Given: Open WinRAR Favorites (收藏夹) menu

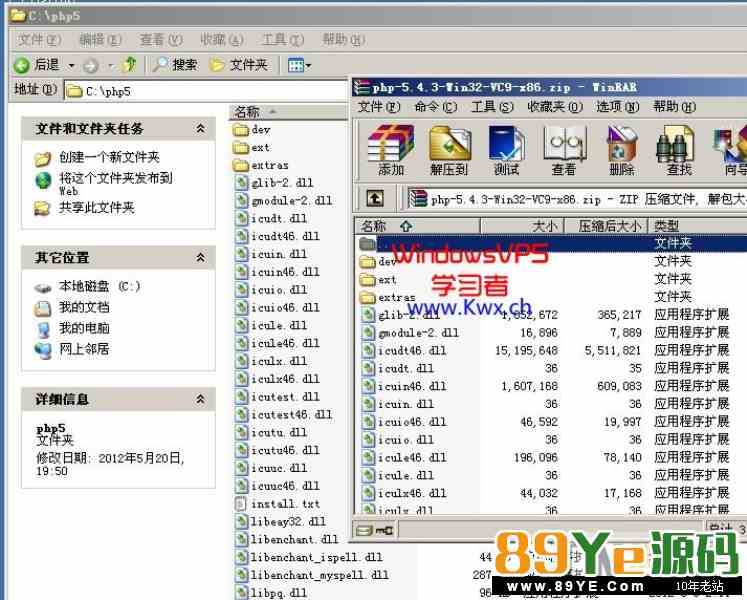Looking at the screenshot, I should [x=555, y=106].
